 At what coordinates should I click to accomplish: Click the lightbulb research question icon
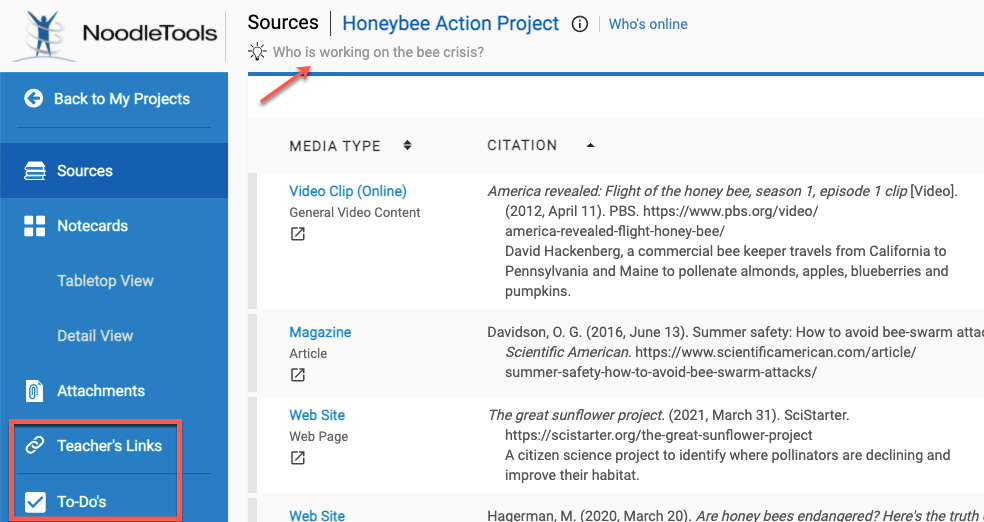click(x=258, y=52)
